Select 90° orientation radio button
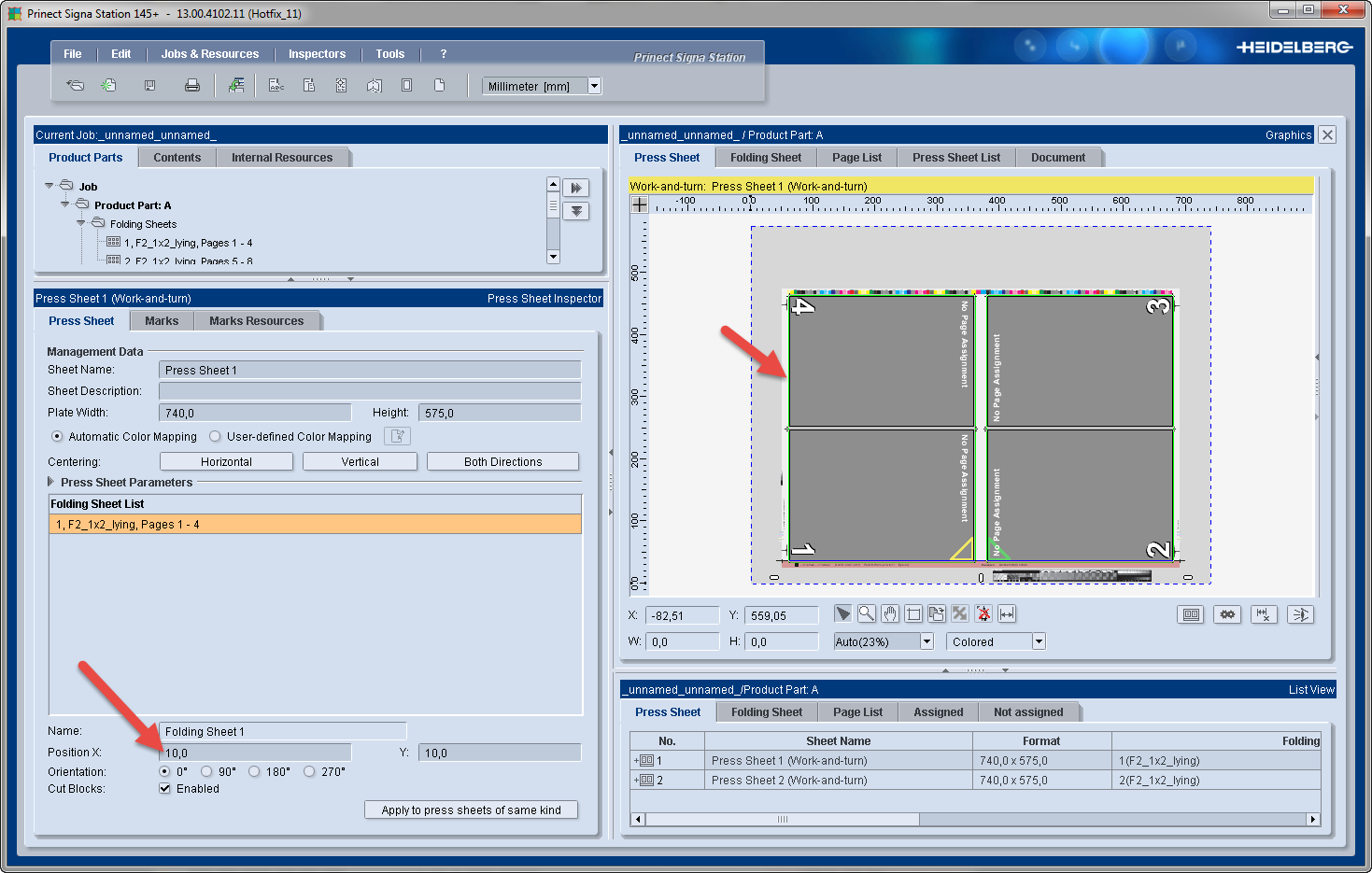 [206, 771]
